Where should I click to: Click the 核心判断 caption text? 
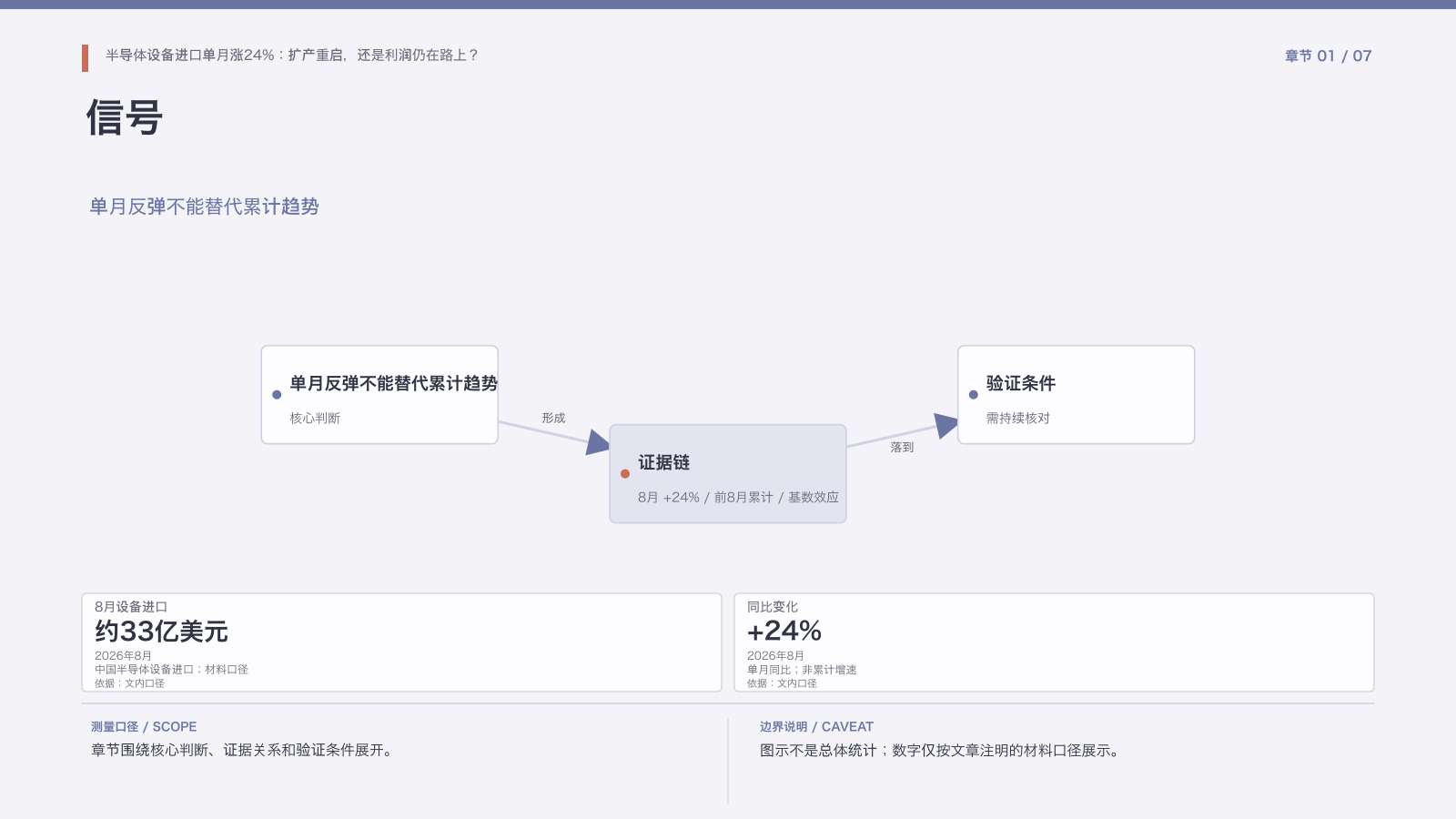pos(315,418)
